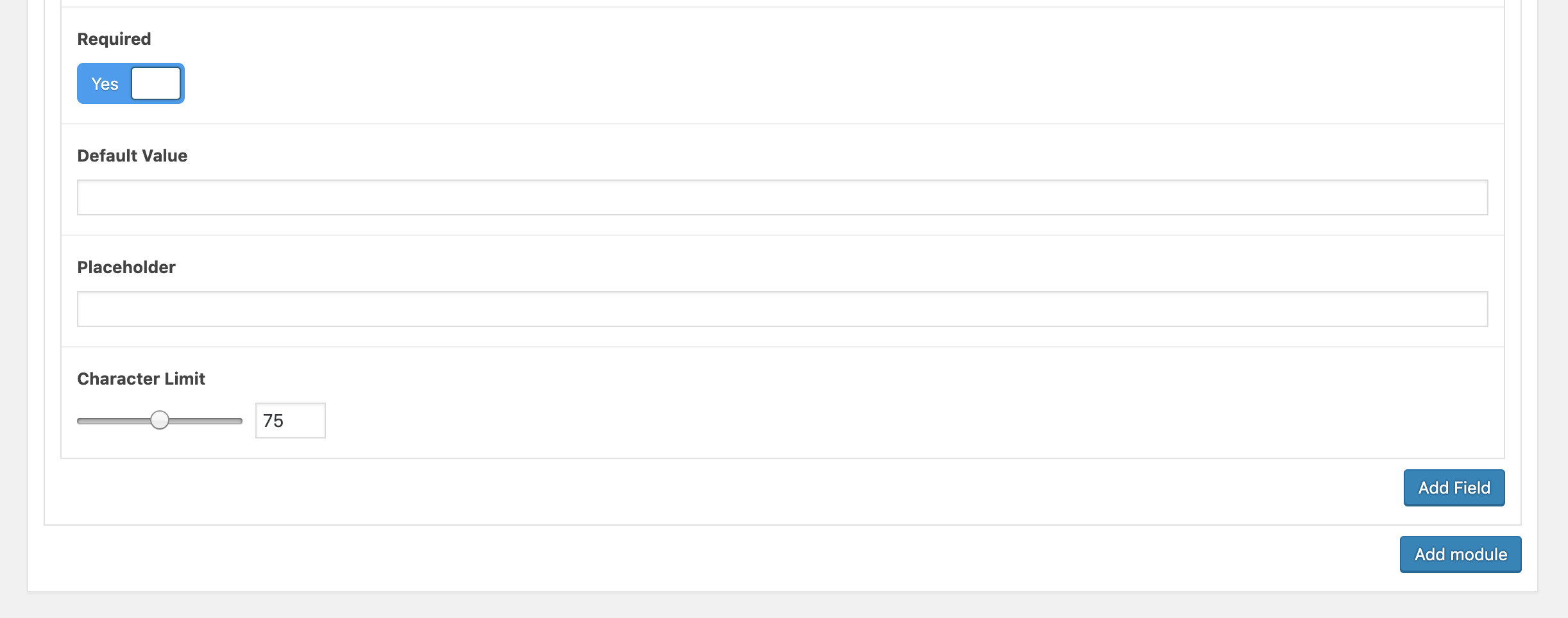
Task: Click the Required label heading
Action: [114, 39]
